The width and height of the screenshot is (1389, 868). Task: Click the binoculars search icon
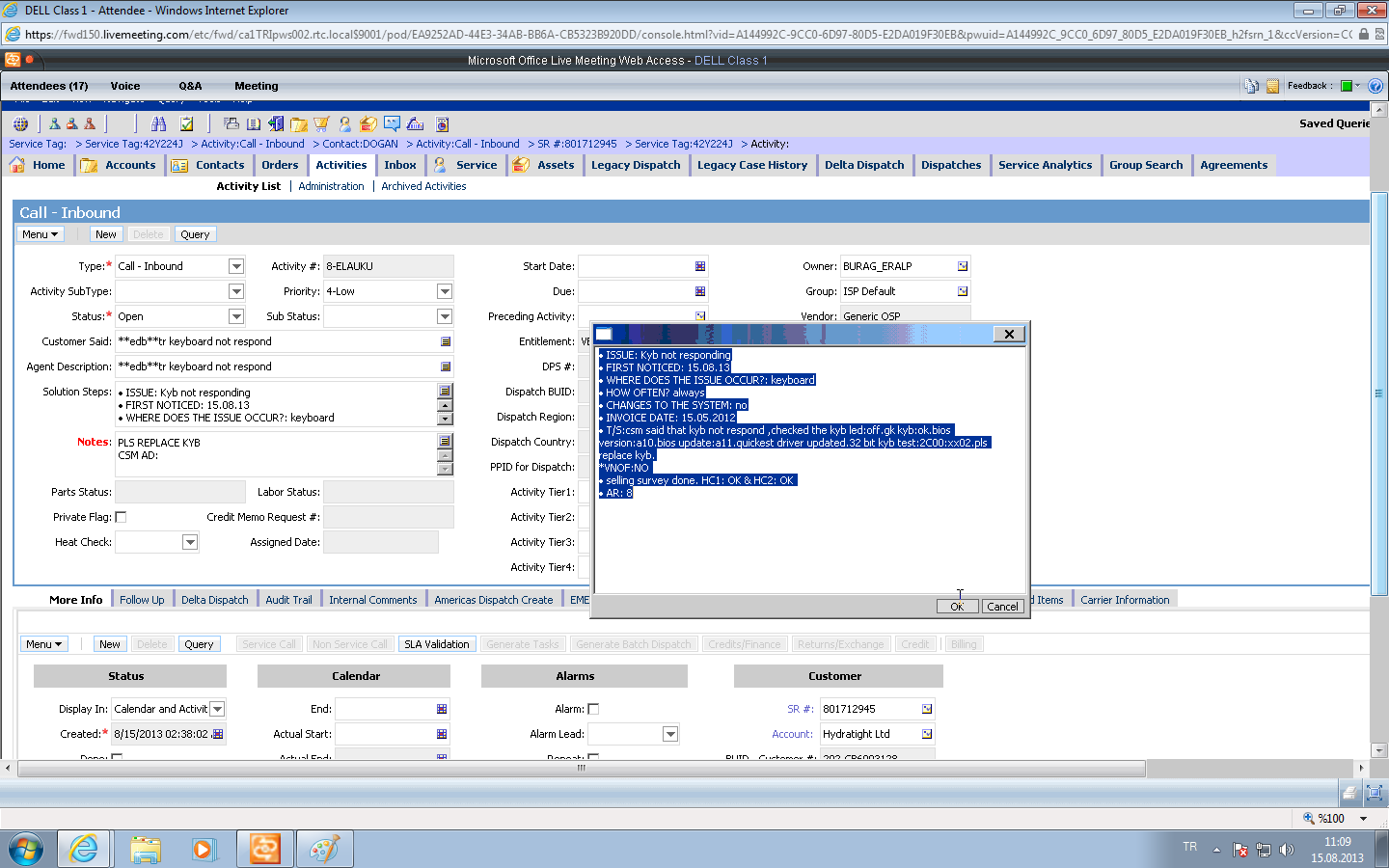(x=159, y=123)
